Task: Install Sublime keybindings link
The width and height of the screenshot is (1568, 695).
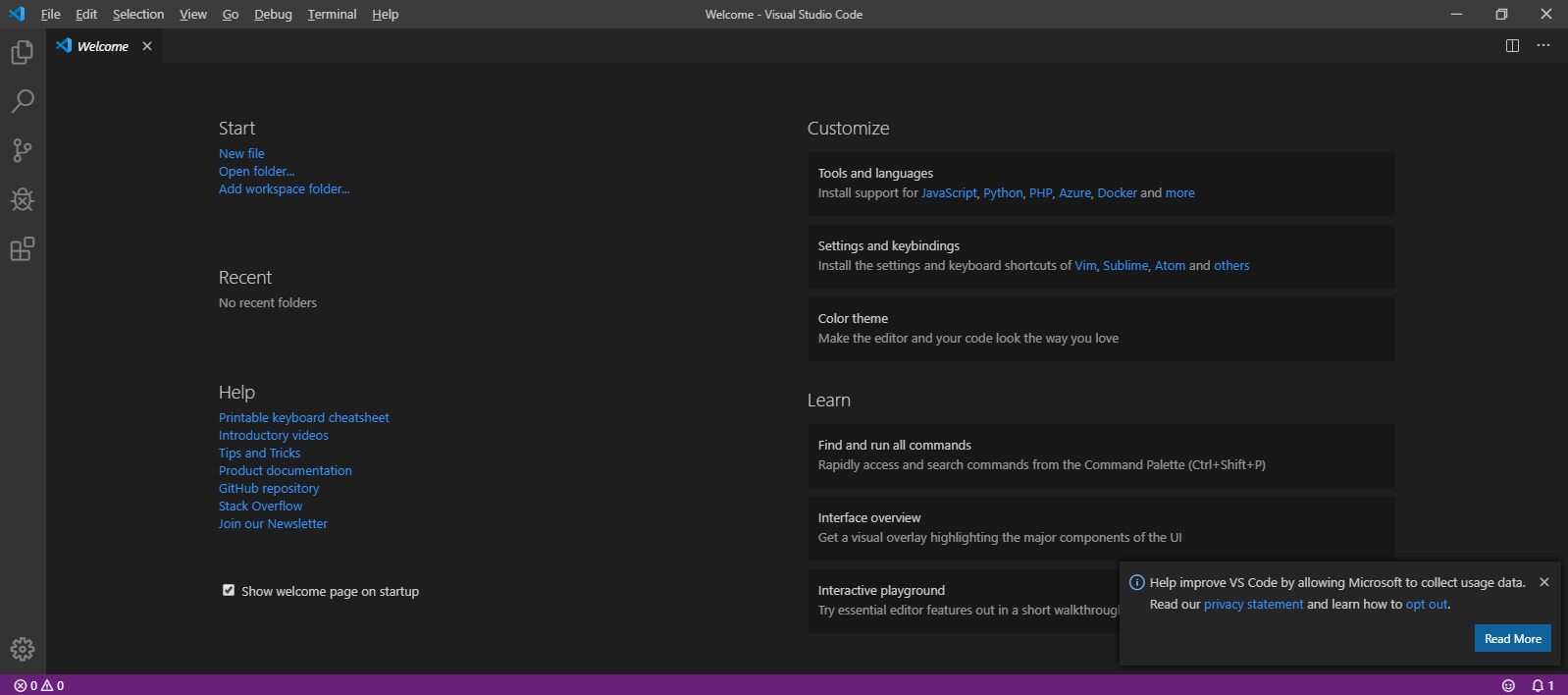Action: click(1125, 265)
